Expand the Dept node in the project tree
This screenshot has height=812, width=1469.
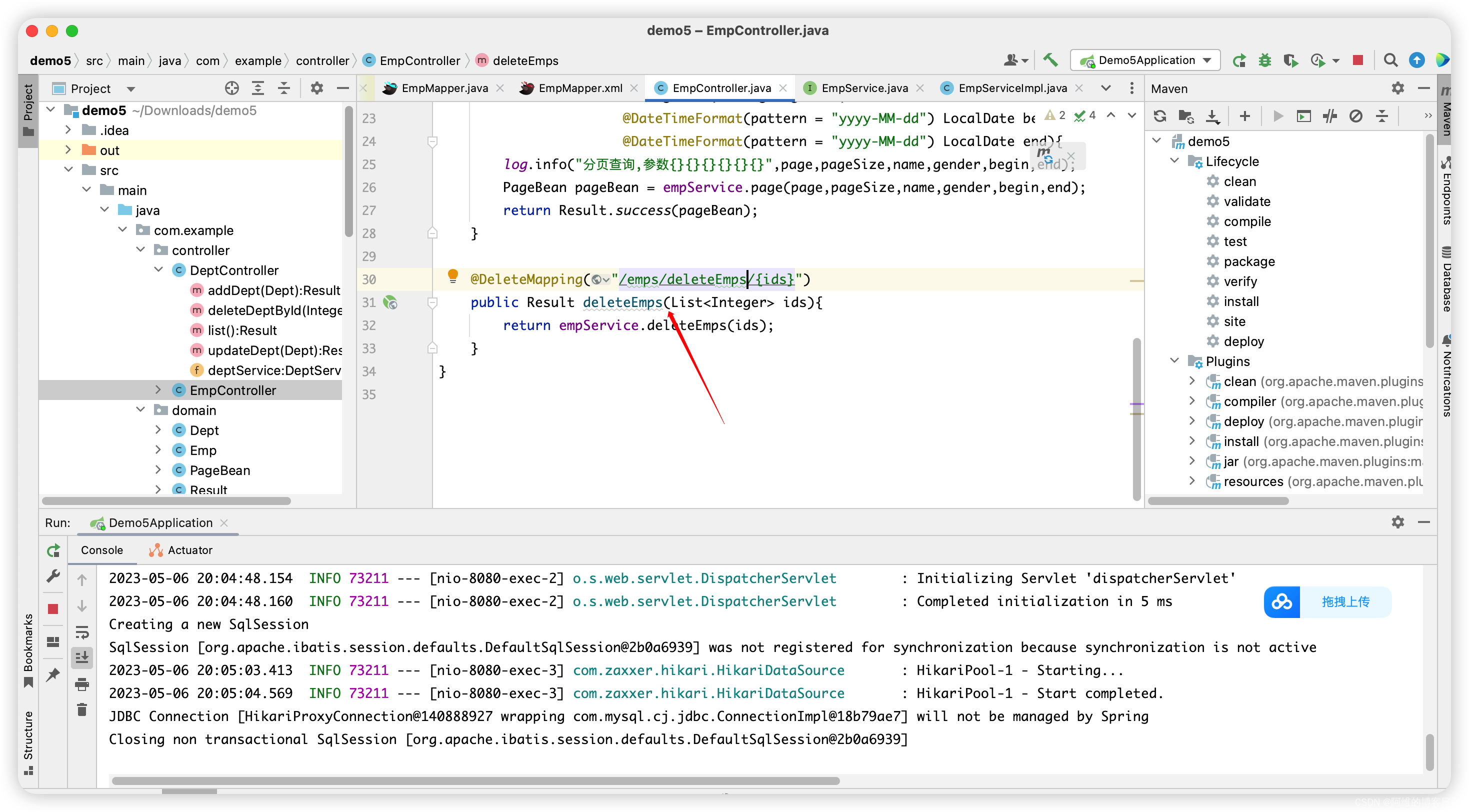158,430
